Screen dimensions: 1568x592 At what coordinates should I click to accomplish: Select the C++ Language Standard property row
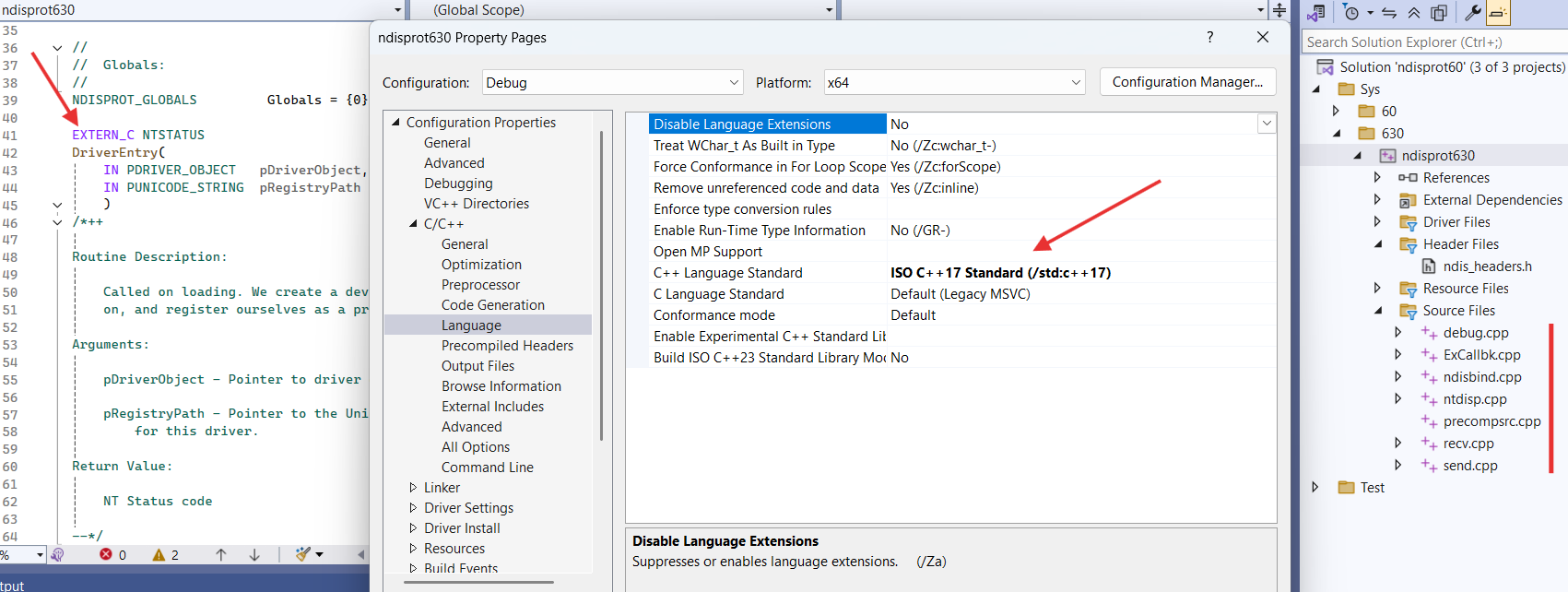727,273
